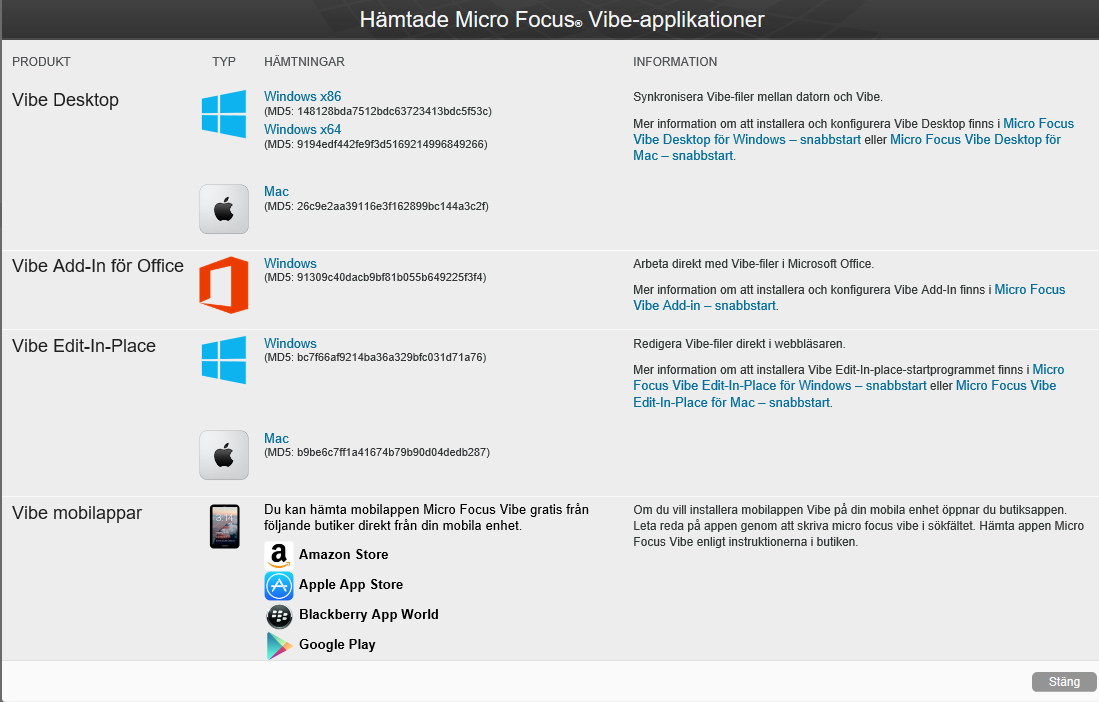The image size is (1099, 702).
Task: Click the Blackberry App World icon
Action: [x=279, y=615]
